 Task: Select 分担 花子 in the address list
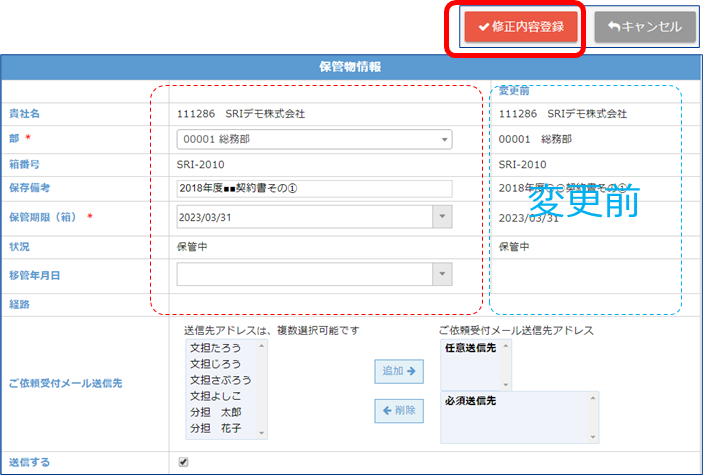[x=216, y=428]
